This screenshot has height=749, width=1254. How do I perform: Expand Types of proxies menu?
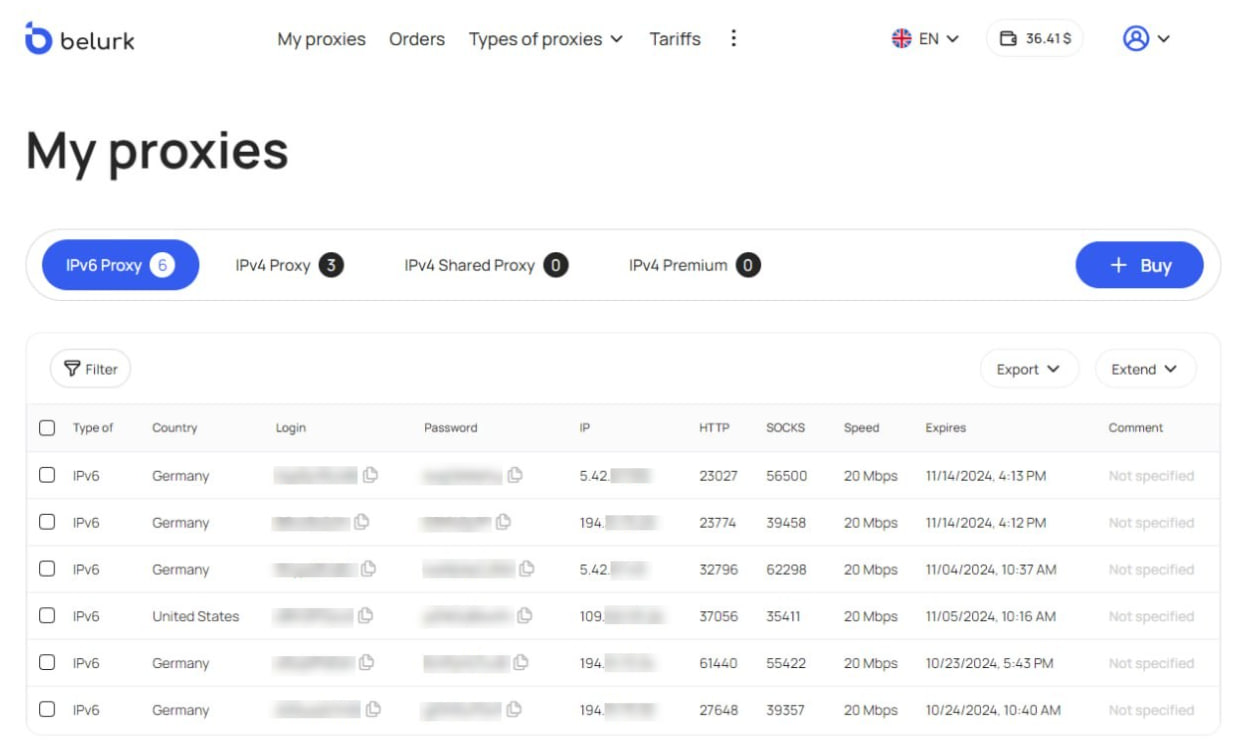tap(545, 39)
